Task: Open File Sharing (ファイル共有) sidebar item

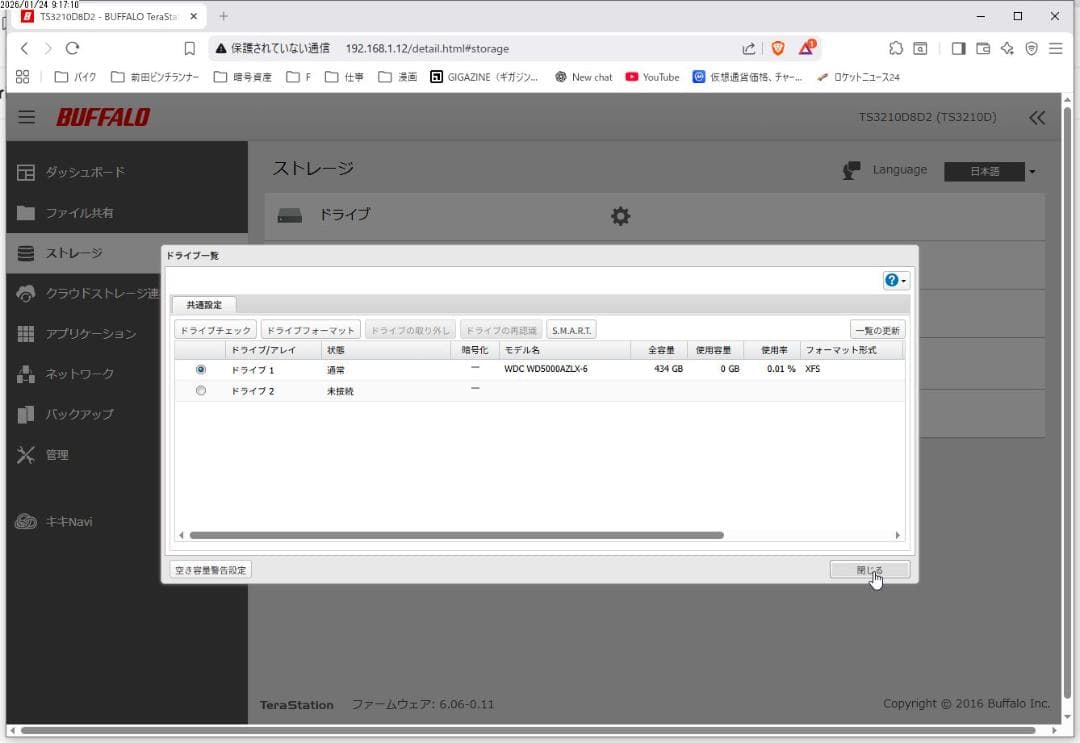Action: [127, 213]
